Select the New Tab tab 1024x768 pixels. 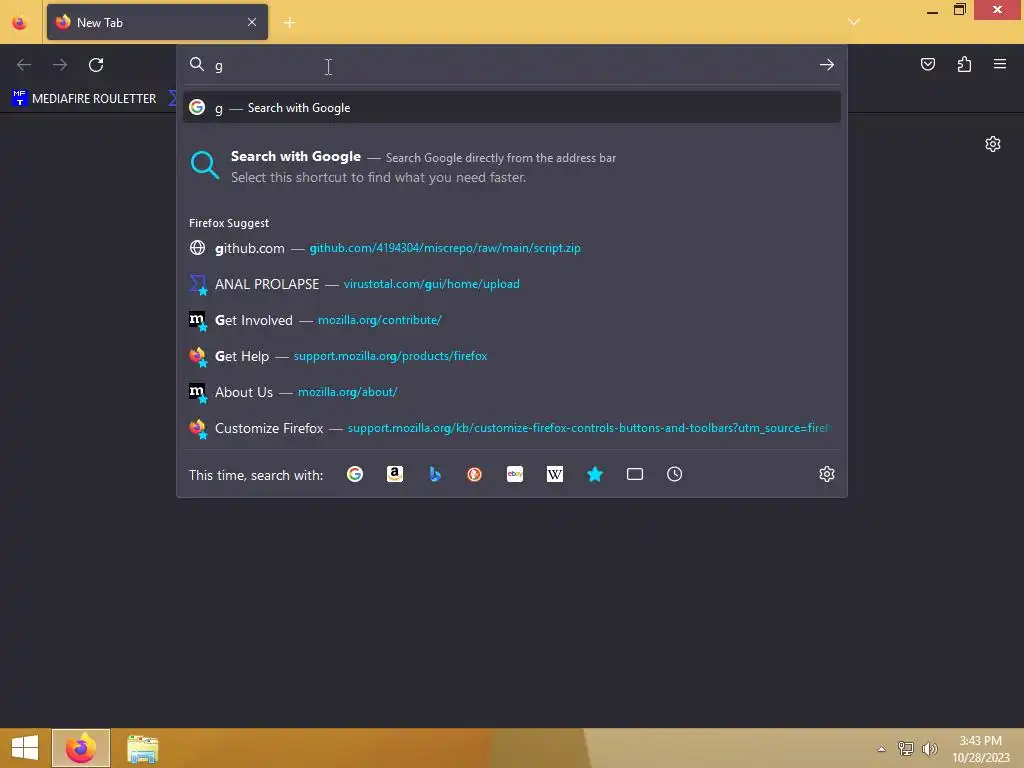(157, 22)
